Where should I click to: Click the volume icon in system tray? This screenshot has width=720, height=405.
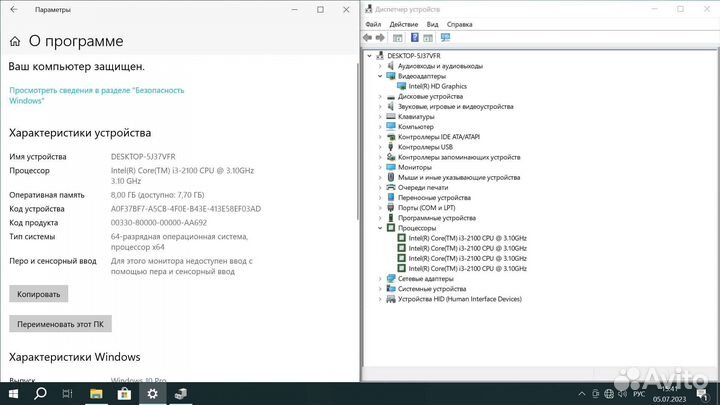click(x=623, y=394)
